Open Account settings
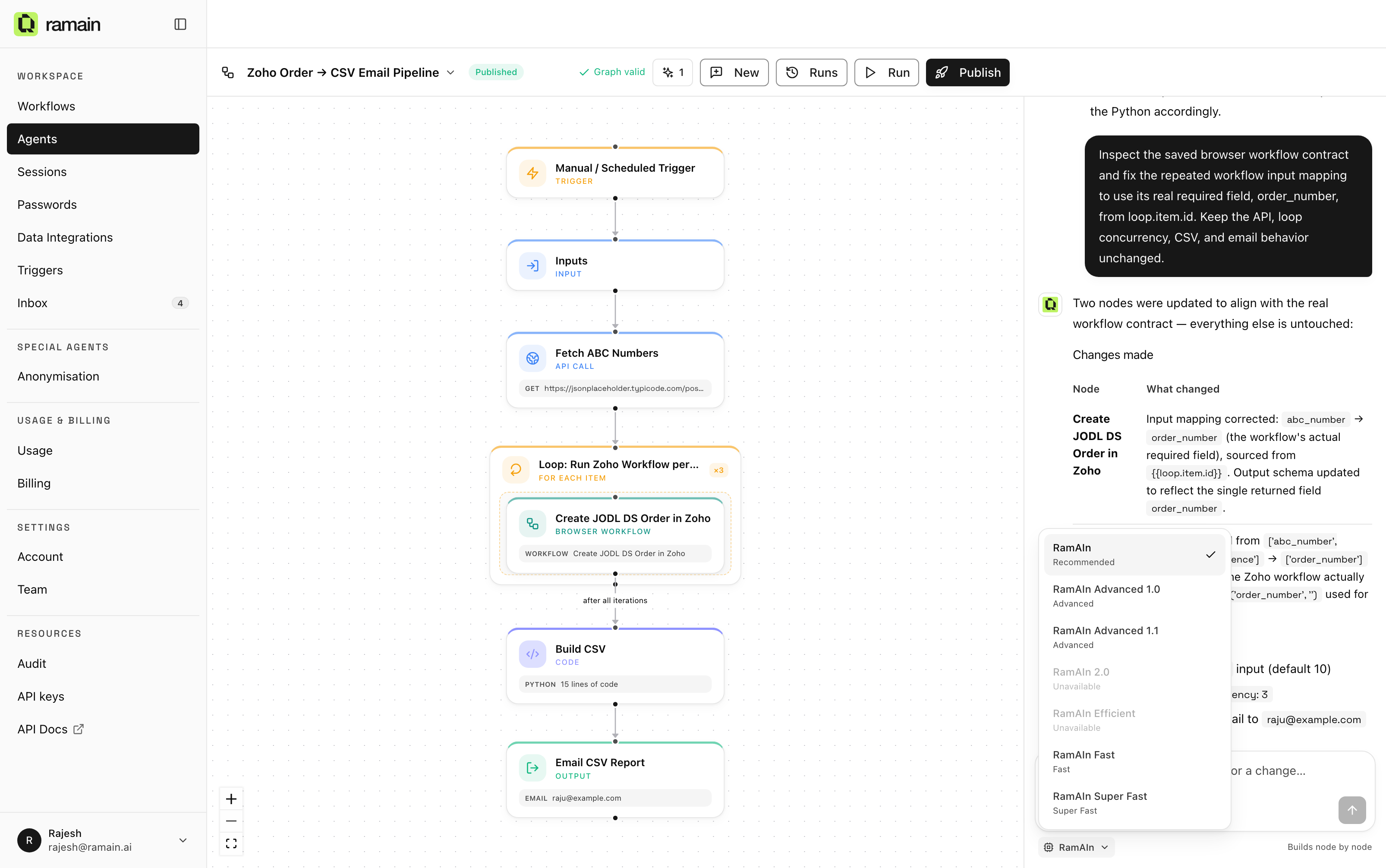The width and height of the screenshot is (1386, 868). click(x=103, y=557)
